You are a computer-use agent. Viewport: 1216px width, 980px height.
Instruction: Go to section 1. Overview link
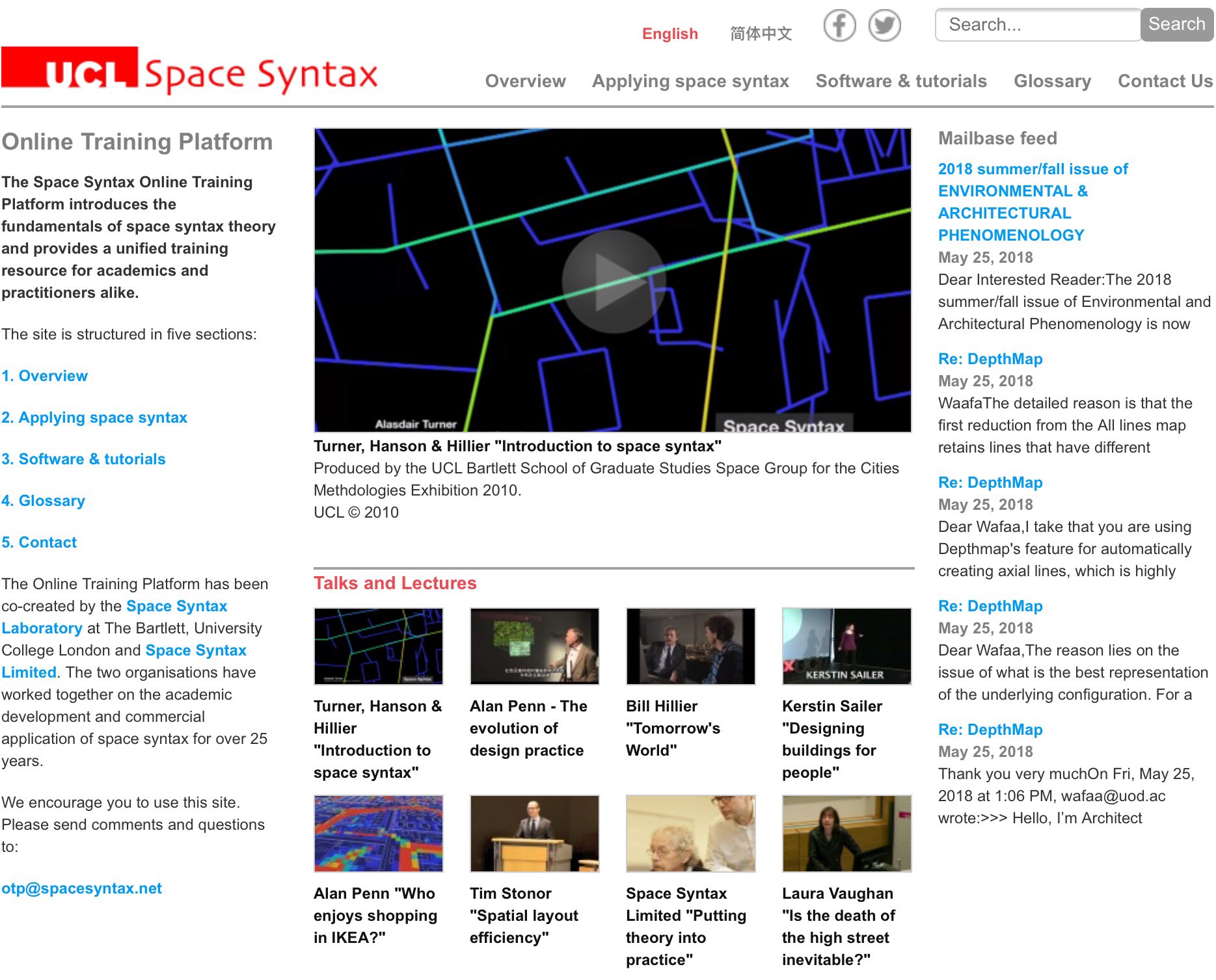click(44, 376)
